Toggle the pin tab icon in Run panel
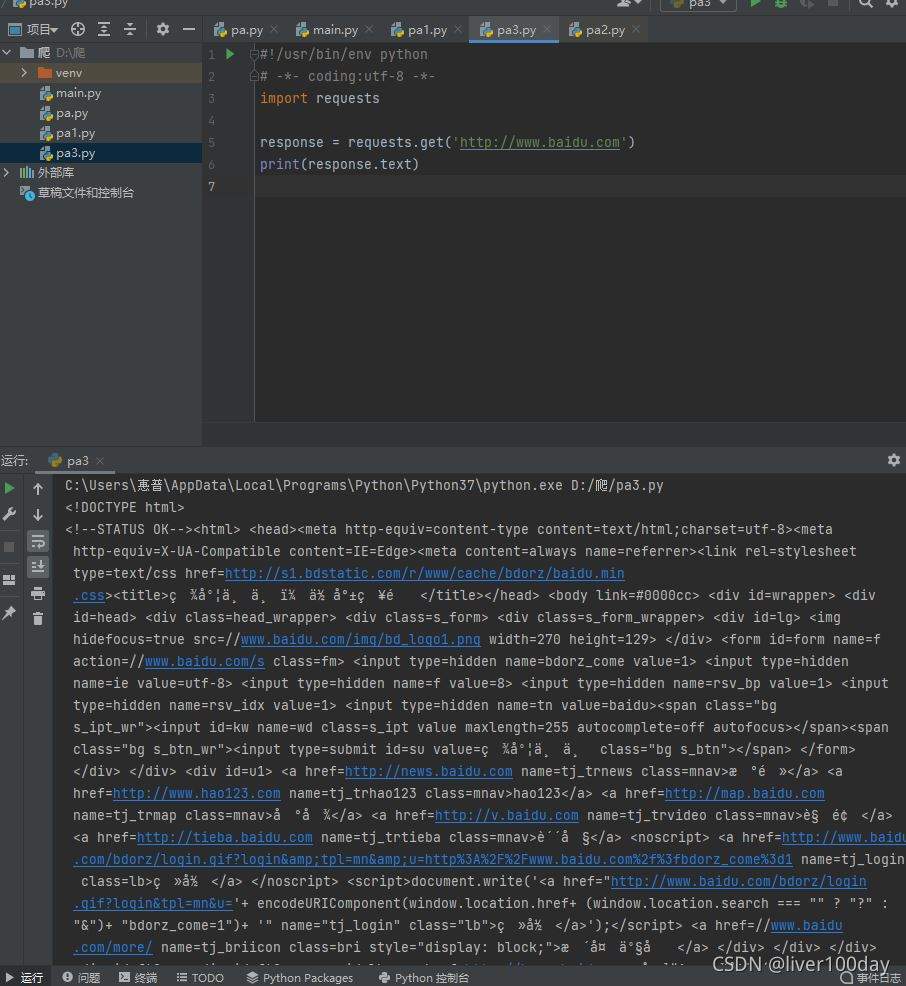This screenshot has height=986, width=906. pos(9,613)
